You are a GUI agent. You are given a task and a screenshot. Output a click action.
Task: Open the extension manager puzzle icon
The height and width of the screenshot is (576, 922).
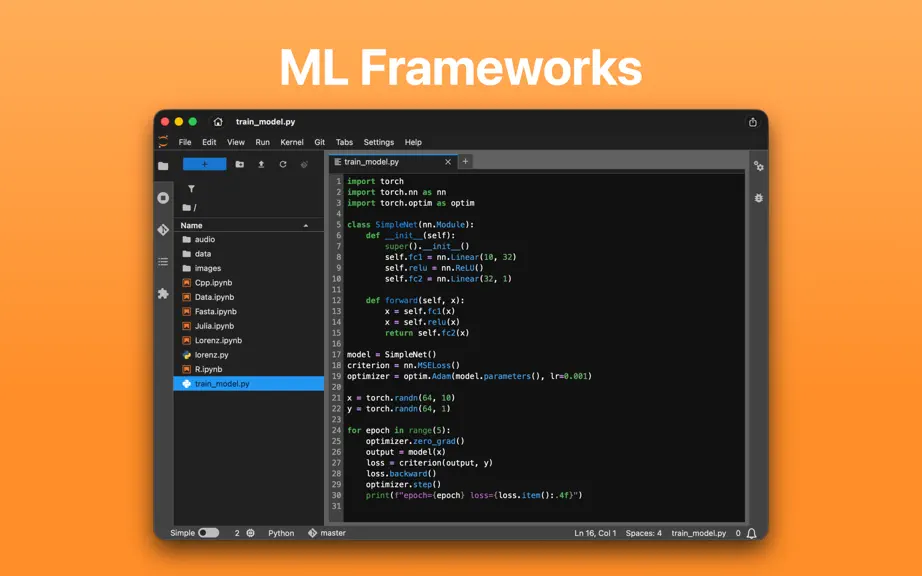pyautogui.click(x=163, y=293)
